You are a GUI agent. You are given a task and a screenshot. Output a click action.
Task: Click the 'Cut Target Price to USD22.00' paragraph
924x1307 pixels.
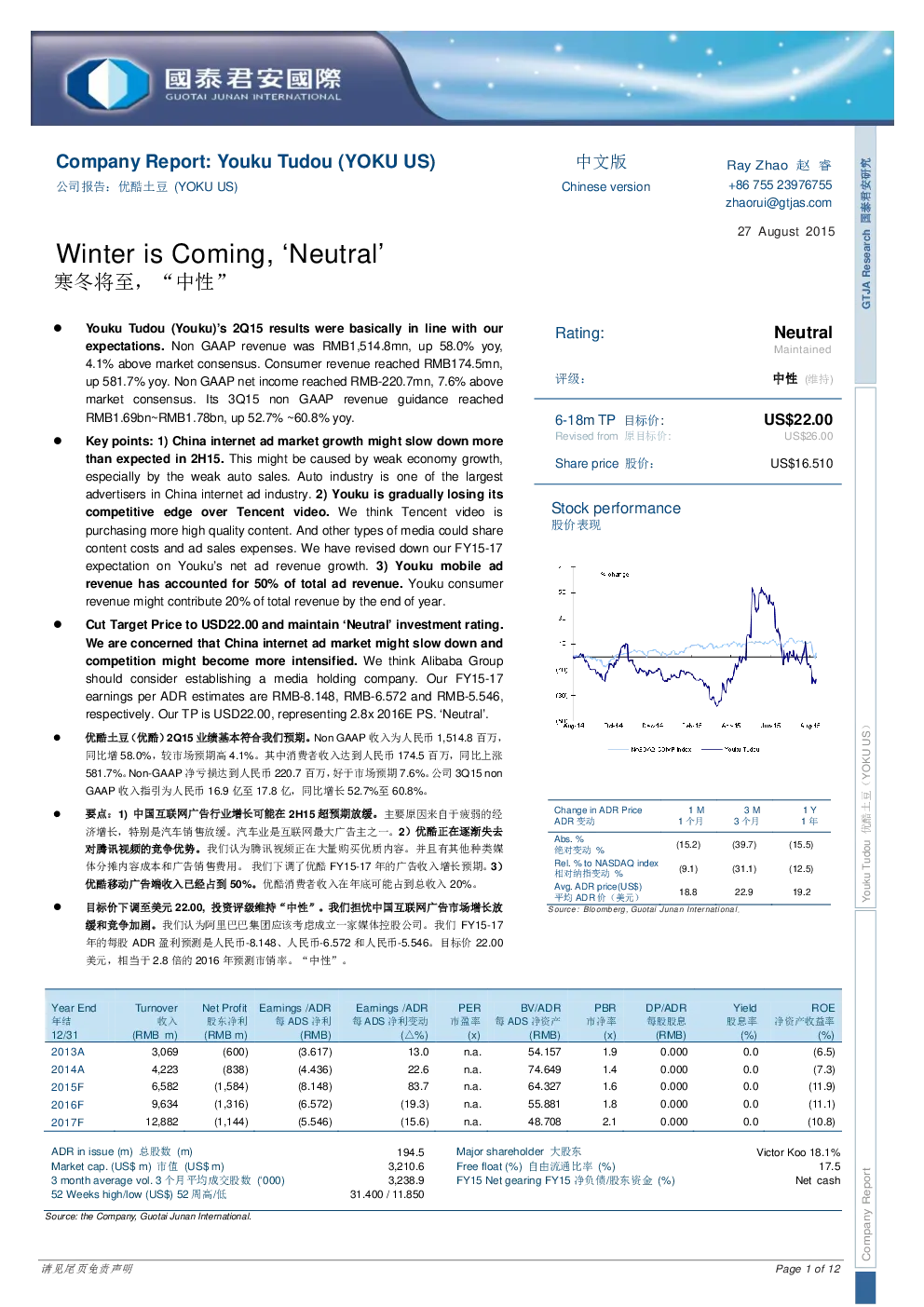pos(294,669)
